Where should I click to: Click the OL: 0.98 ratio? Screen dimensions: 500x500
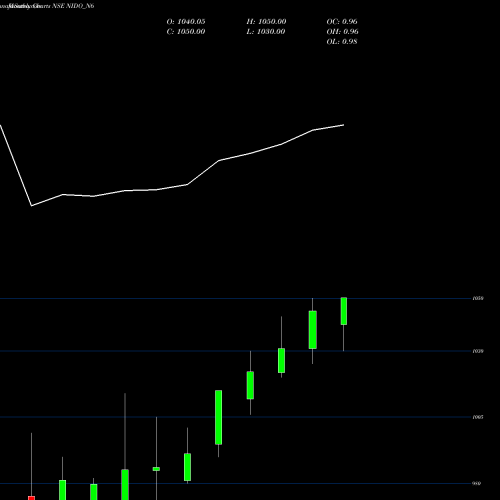click(342, 42)
